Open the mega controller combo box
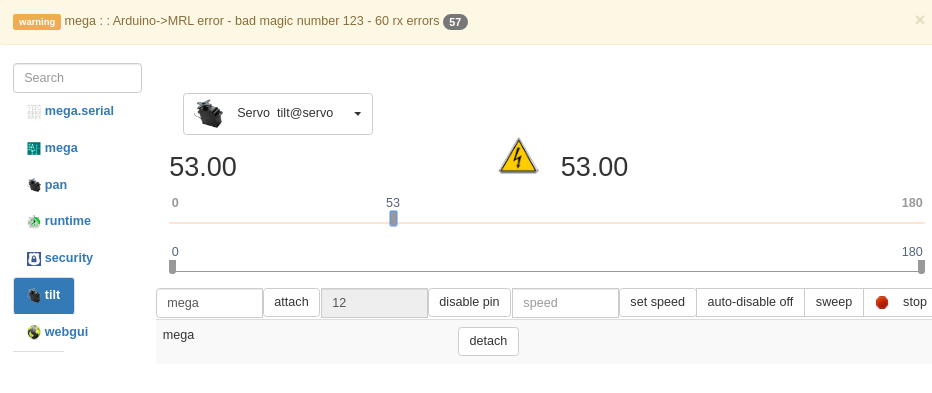Screen dimensions: 932x393 coord(209,303)
